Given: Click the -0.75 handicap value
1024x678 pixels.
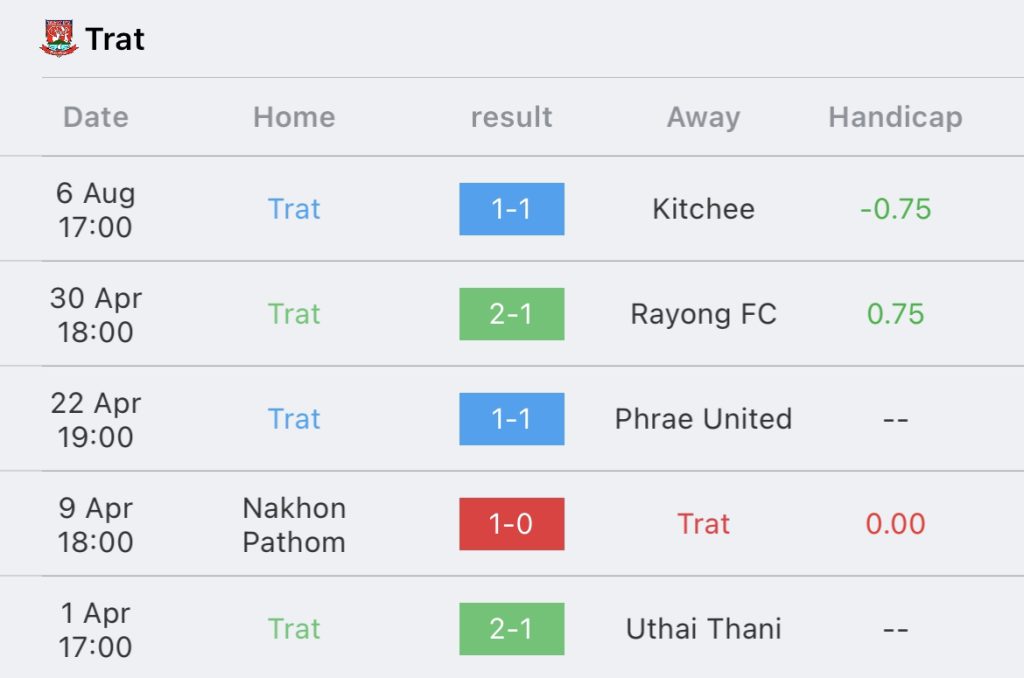Looking at the screenshot, I should tap(895, 209).
